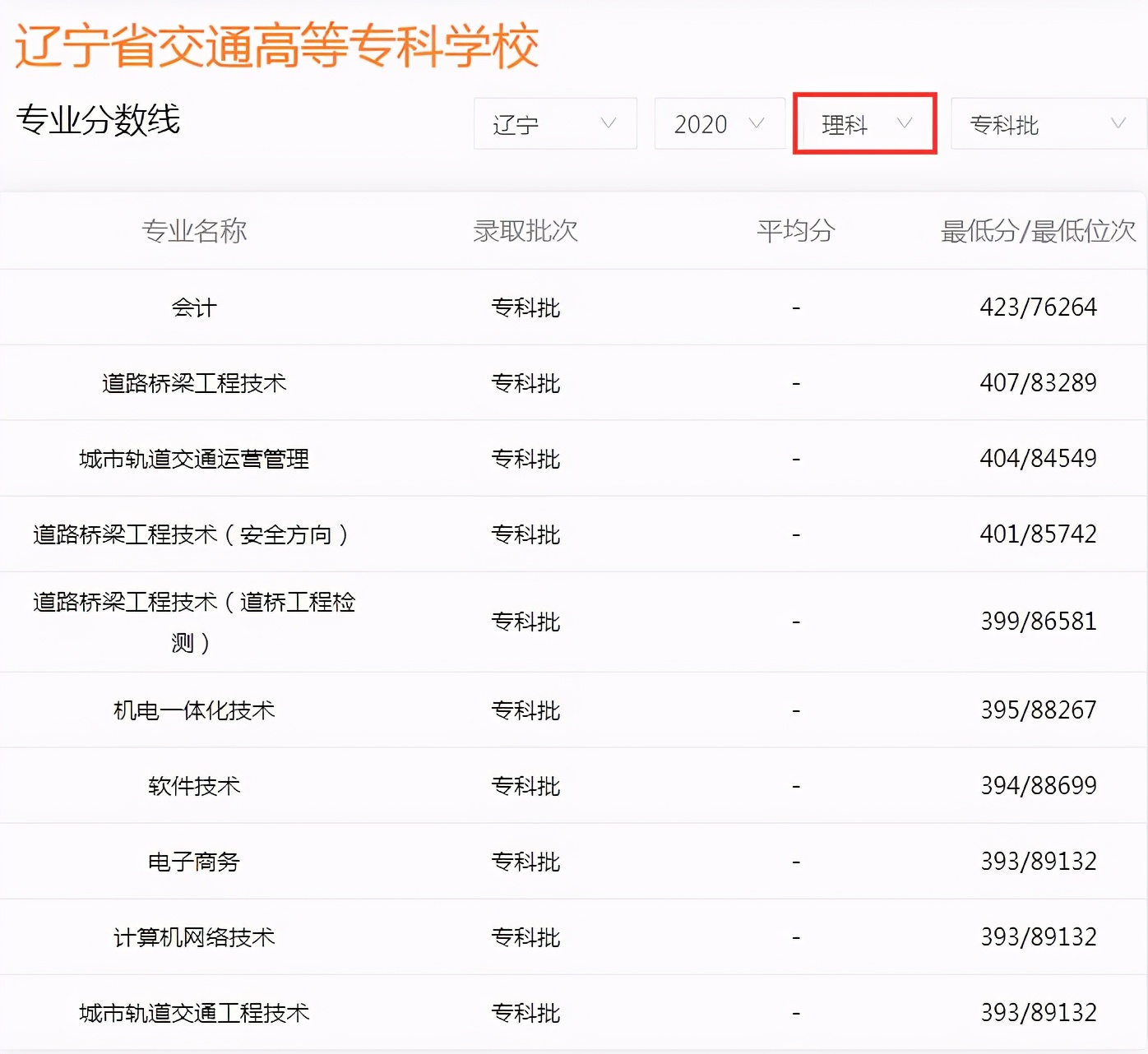Select the 软件技术 major row
This screenshot has height=1054, width=1148.
(x=192, y=786)
